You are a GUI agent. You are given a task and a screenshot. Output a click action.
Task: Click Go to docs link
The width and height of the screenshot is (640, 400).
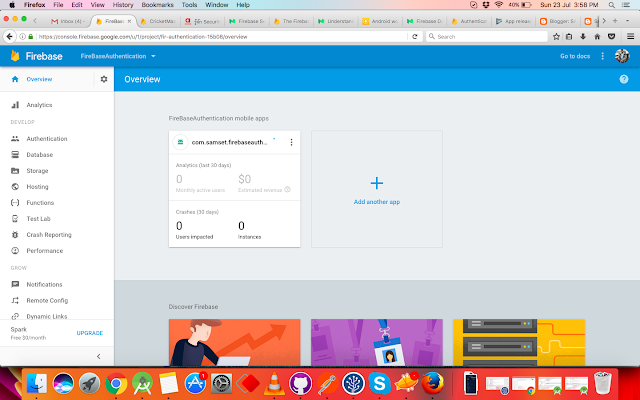[575, 56]
